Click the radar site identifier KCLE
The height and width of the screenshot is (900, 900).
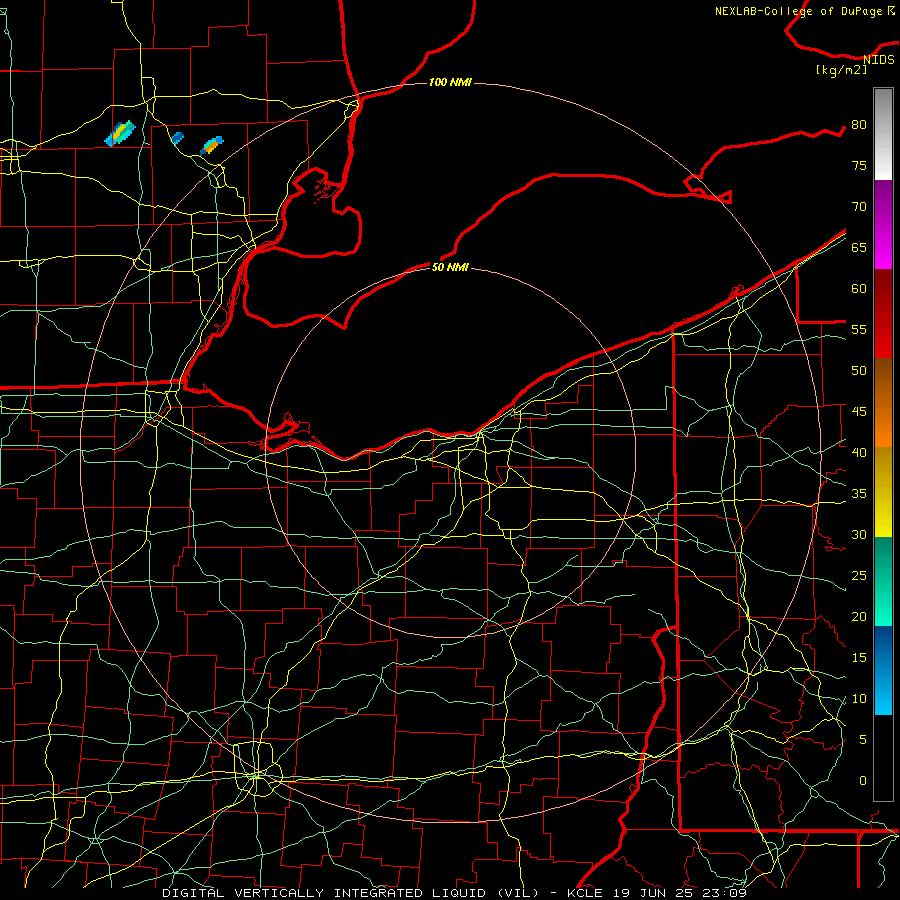point(585,893)
